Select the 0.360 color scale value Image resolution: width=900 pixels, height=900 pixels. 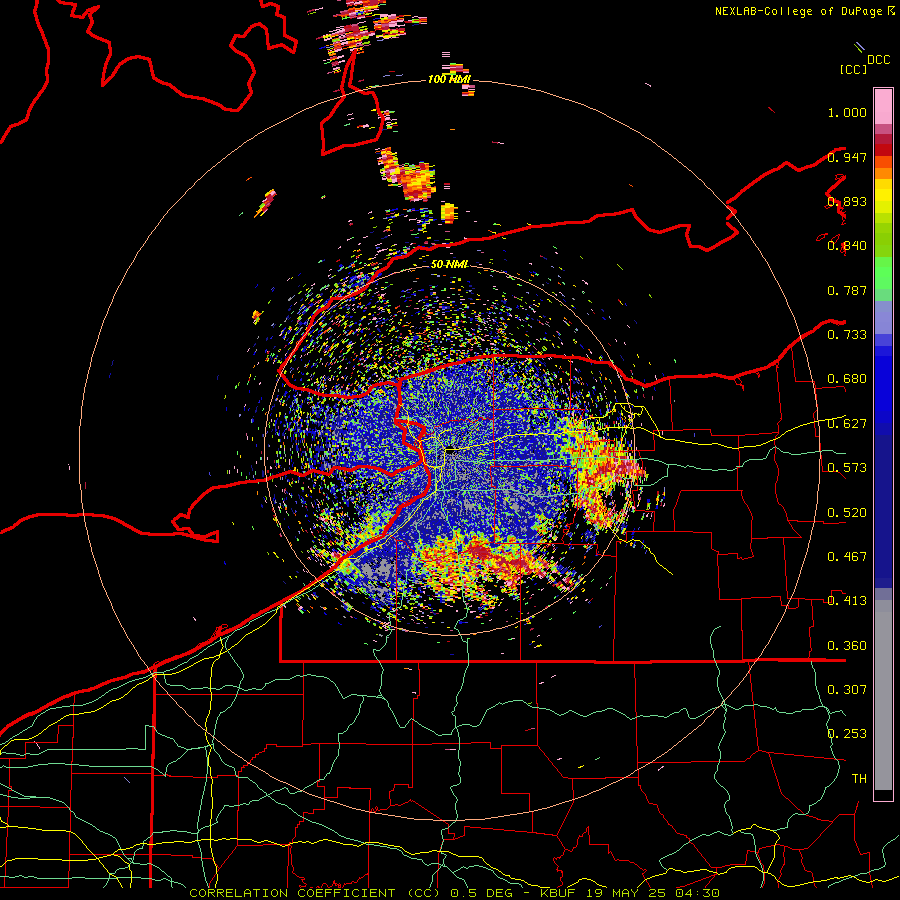pyautogui.click(x=847, y=646)
